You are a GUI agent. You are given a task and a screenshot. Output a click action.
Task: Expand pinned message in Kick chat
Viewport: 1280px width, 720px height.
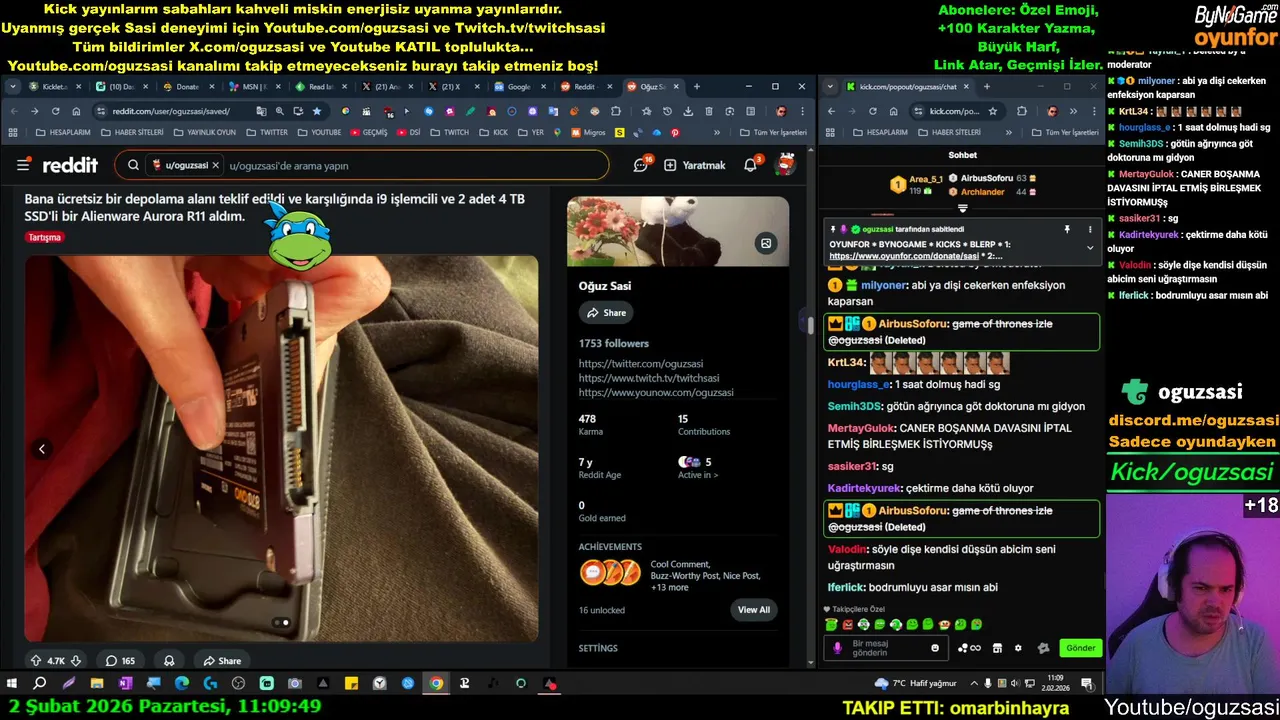click(1090, 248)
